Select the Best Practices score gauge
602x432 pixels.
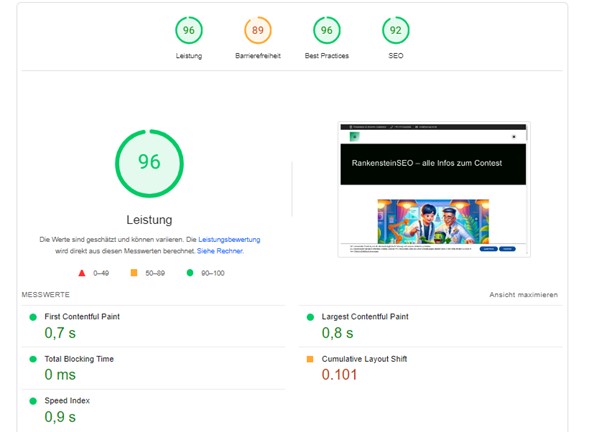coord(327,30)
